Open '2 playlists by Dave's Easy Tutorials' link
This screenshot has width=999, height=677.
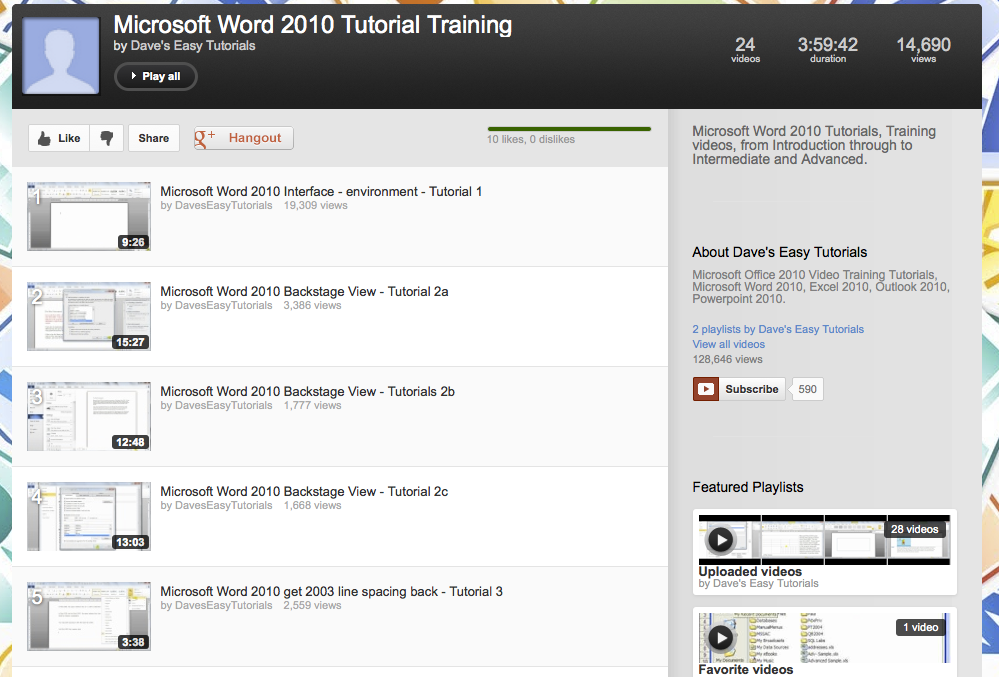click(x=778, y=329)
